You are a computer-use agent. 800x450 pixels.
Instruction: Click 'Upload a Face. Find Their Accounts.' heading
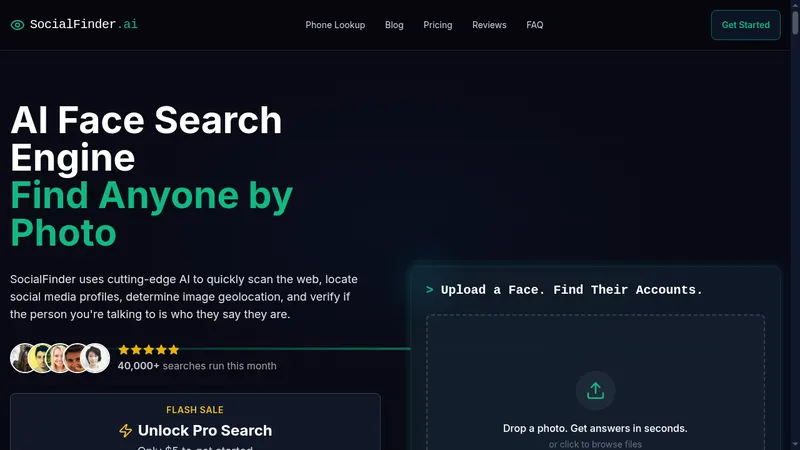tap(571, 290)
